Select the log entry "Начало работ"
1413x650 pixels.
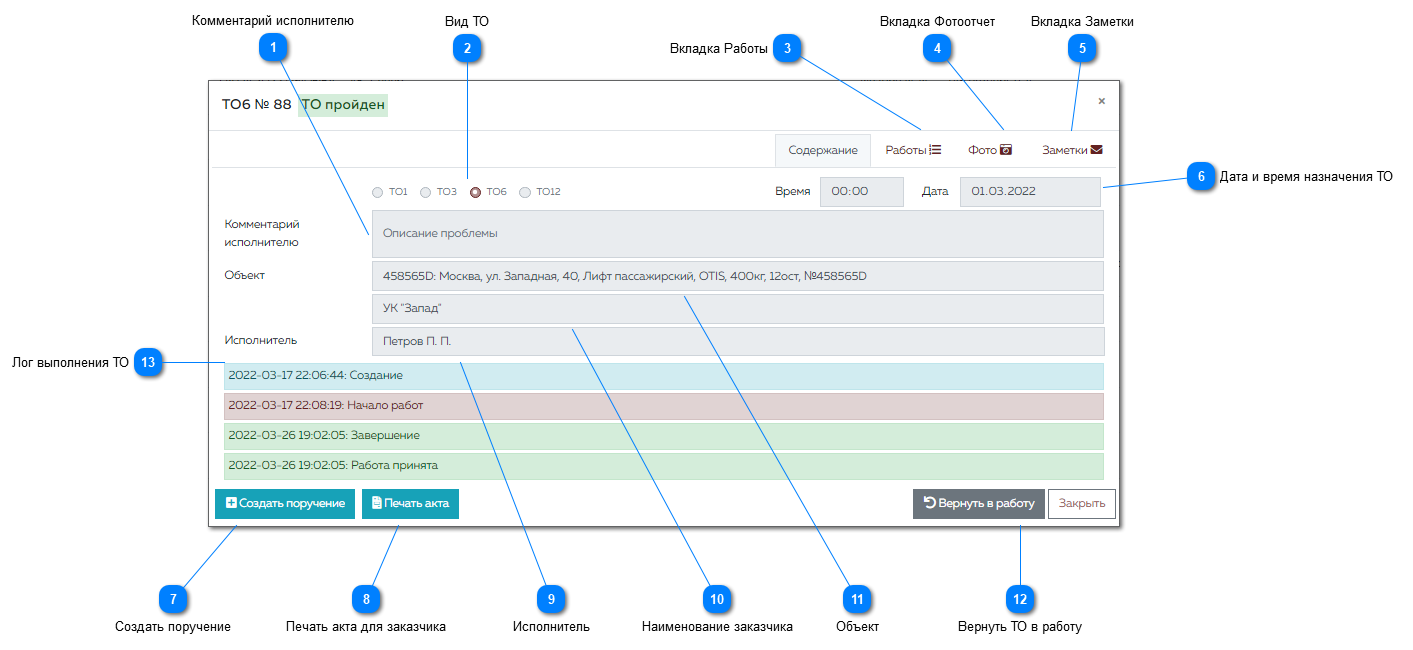664,406
